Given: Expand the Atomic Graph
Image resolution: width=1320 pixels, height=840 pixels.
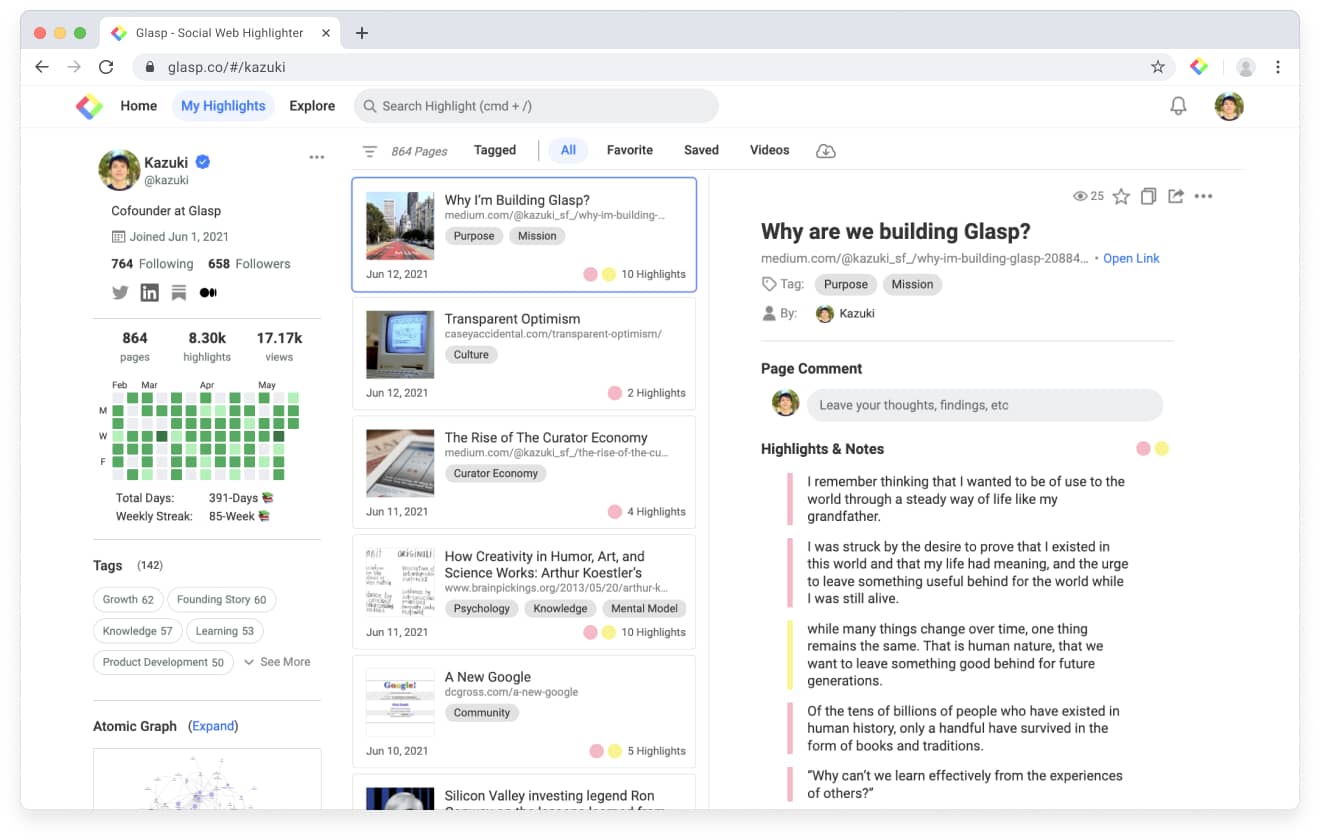Looking at the screenshot, I should click(213, 726).
